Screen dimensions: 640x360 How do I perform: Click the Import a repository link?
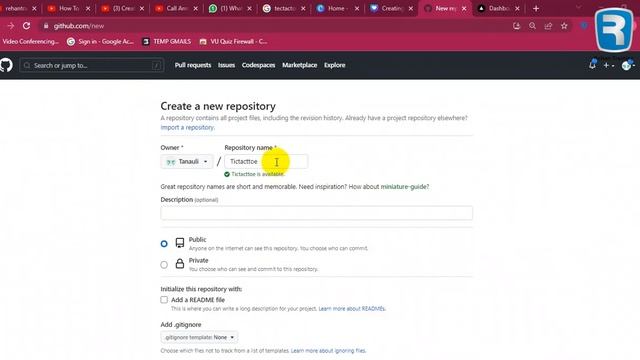pos(187,127)
